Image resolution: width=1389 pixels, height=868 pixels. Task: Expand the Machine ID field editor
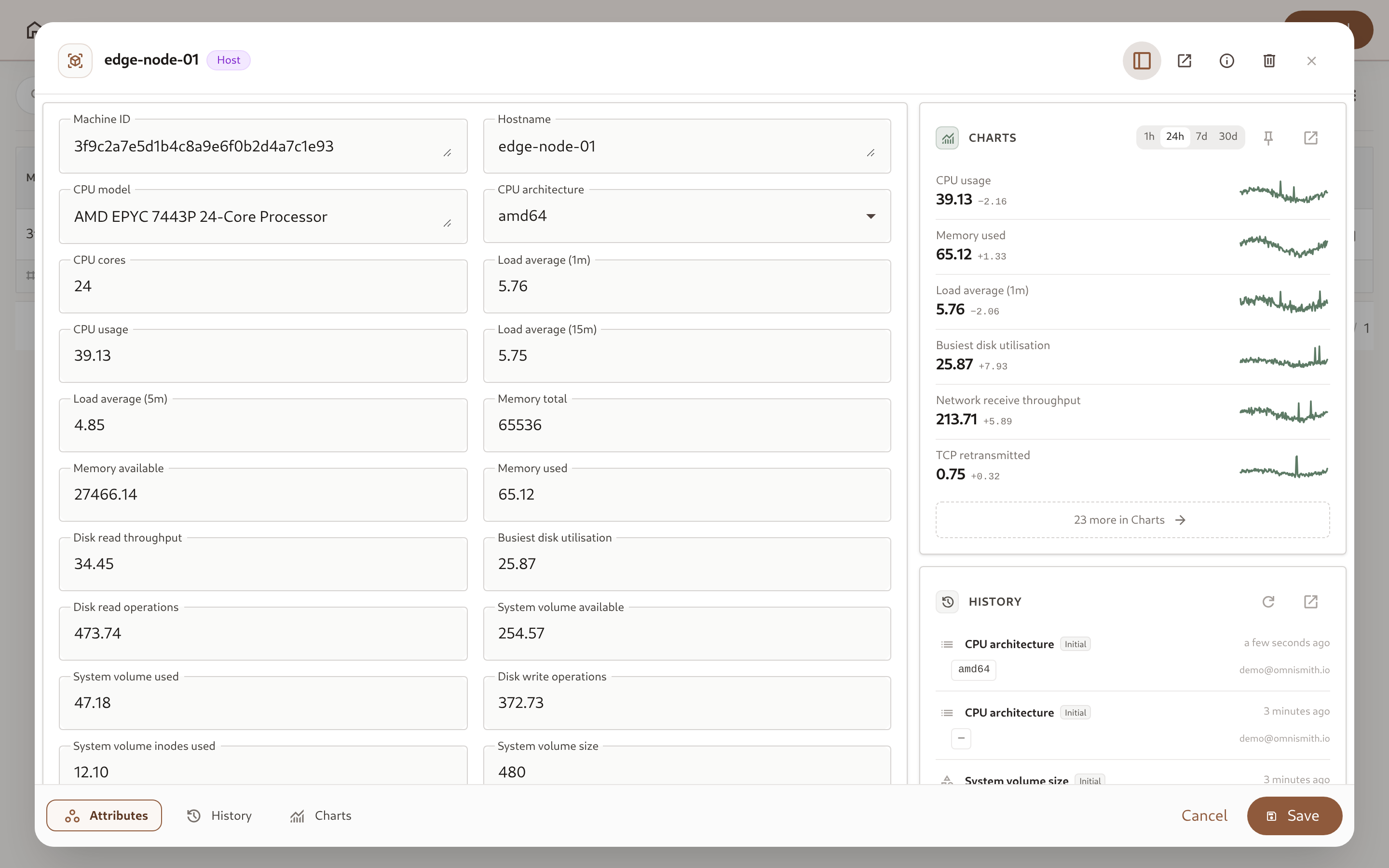point(447,153)
